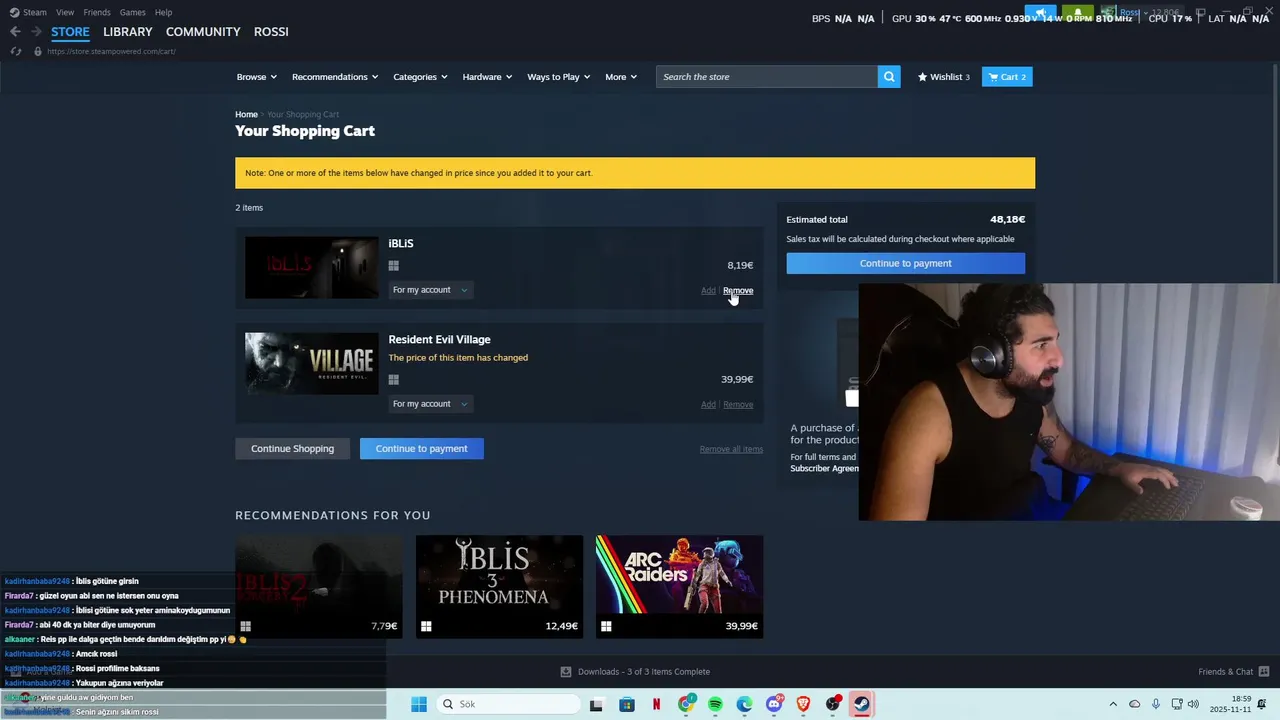The image size is (1280, 720).
Task: Click the Windows taskbar search box
Action: 510,704
